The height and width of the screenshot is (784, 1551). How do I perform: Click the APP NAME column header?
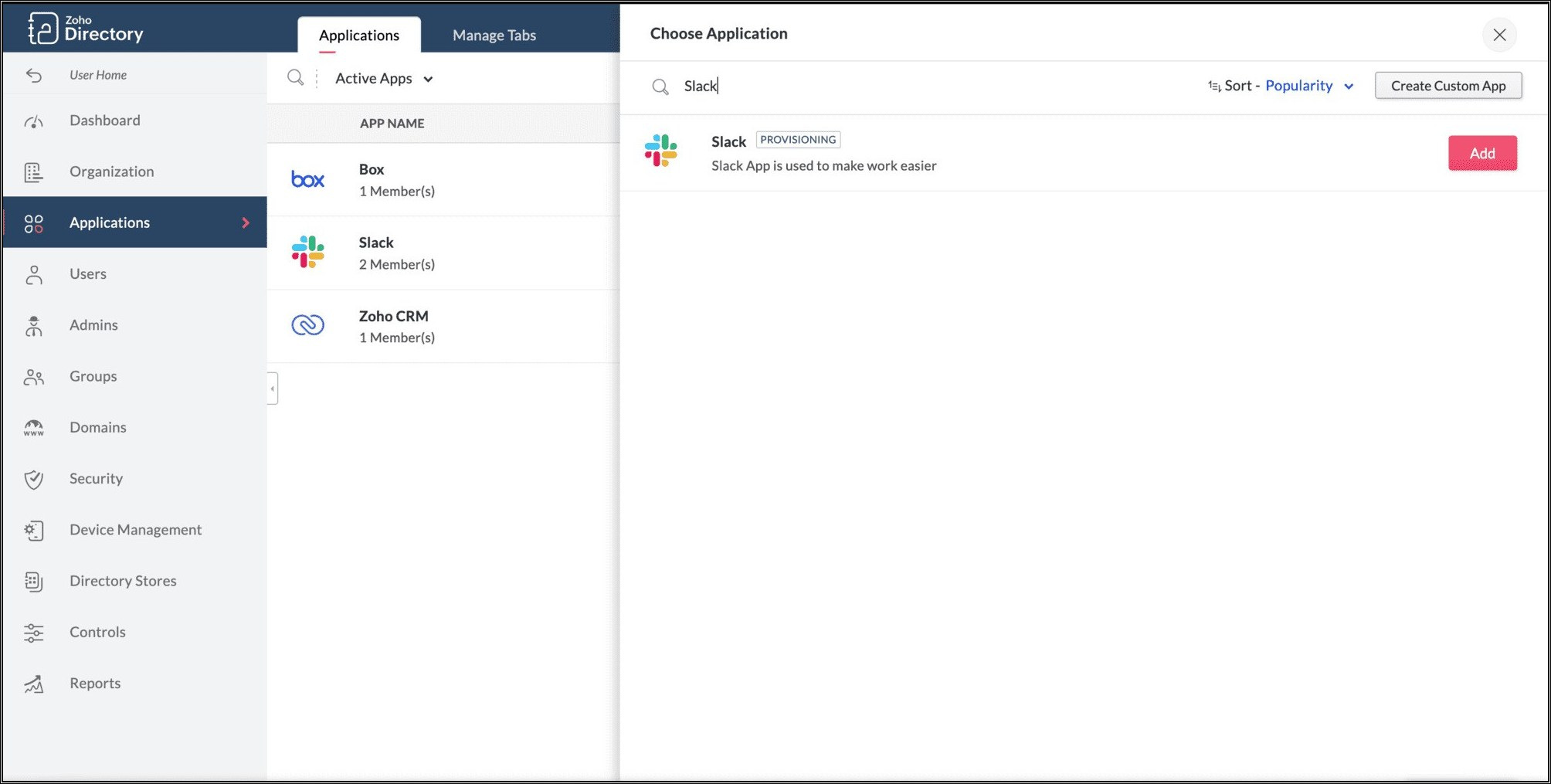click(x=392, y=124)
